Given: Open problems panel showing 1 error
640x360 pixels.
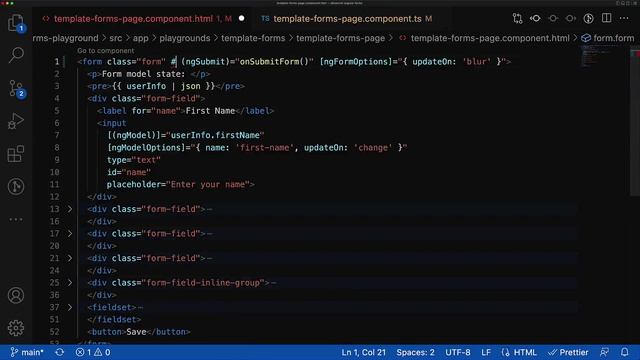Looking at the screenshot, I should tap(93, 352).
